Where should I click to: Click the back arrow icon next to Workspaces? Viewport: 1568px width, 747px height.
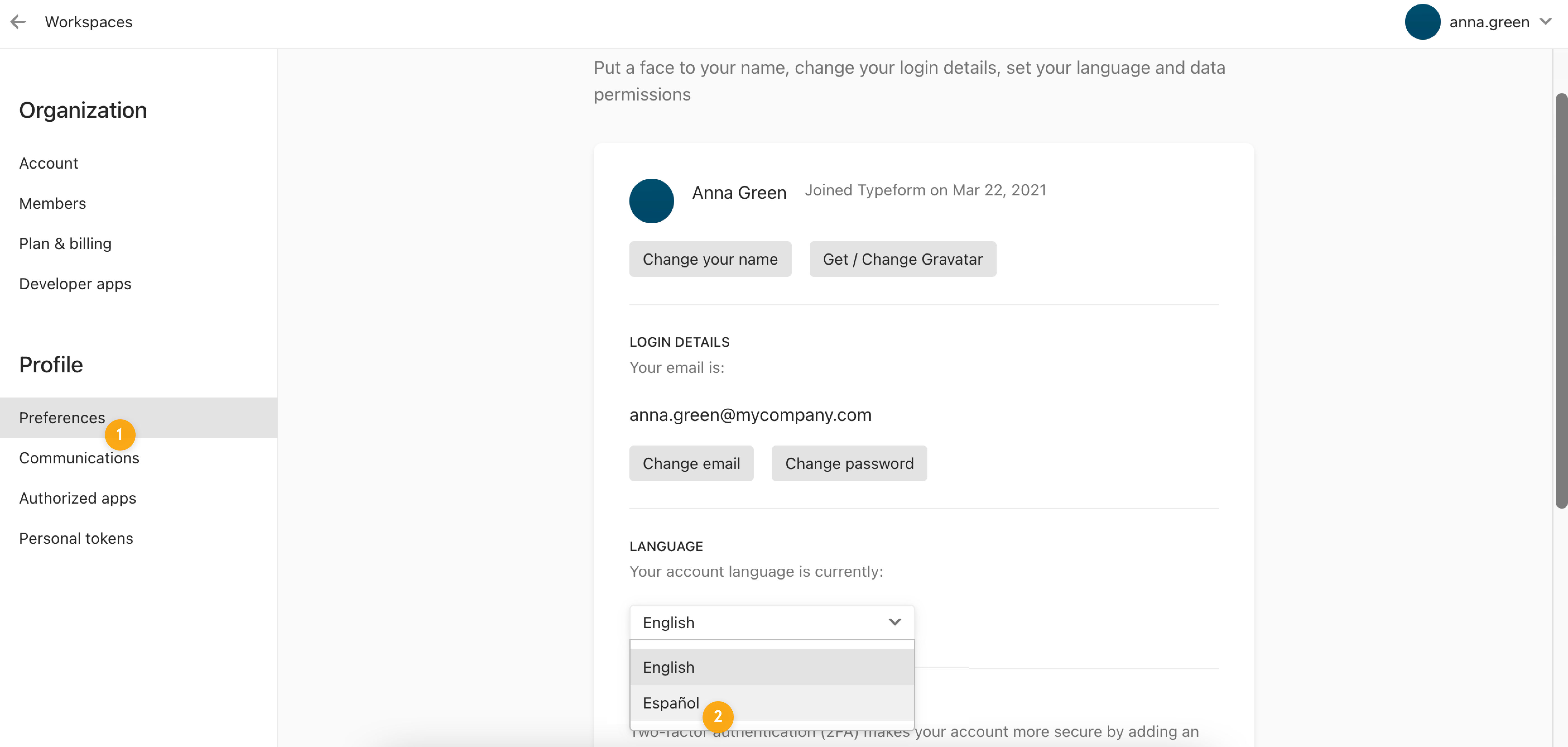point(18,22)
